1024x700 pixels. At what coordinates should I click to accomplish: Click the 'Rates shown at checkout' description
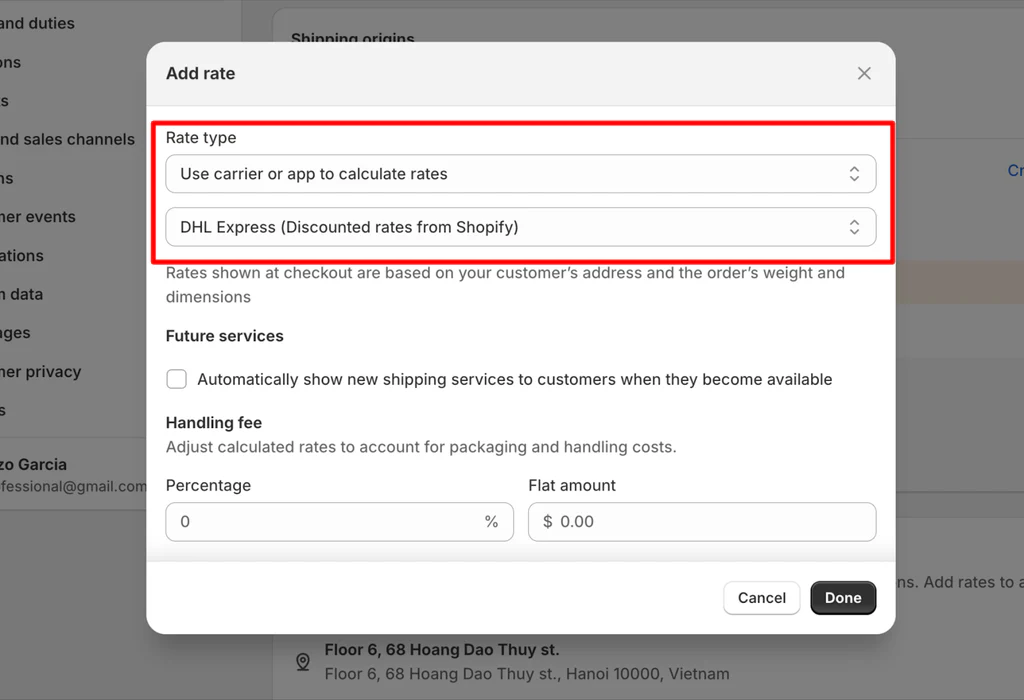coord(505,285)
